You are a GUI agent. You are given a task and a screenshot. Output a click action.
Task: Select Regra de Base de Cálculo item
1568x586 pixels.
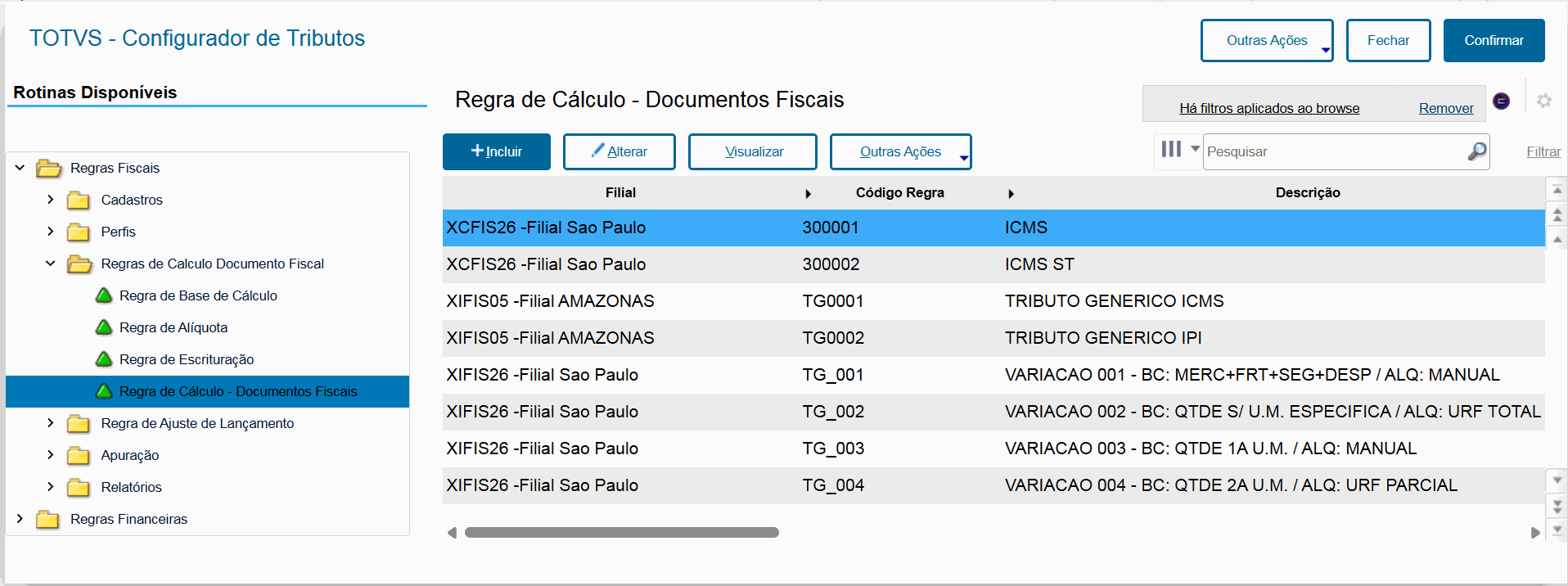point(198,295)
